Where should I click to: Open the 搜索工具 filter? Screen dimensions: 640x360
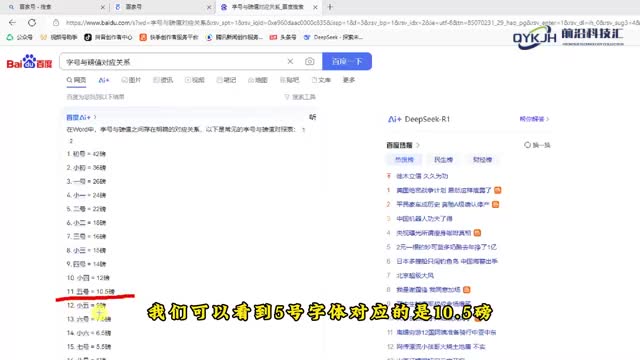pyautogui.click(x=300, y=97)
